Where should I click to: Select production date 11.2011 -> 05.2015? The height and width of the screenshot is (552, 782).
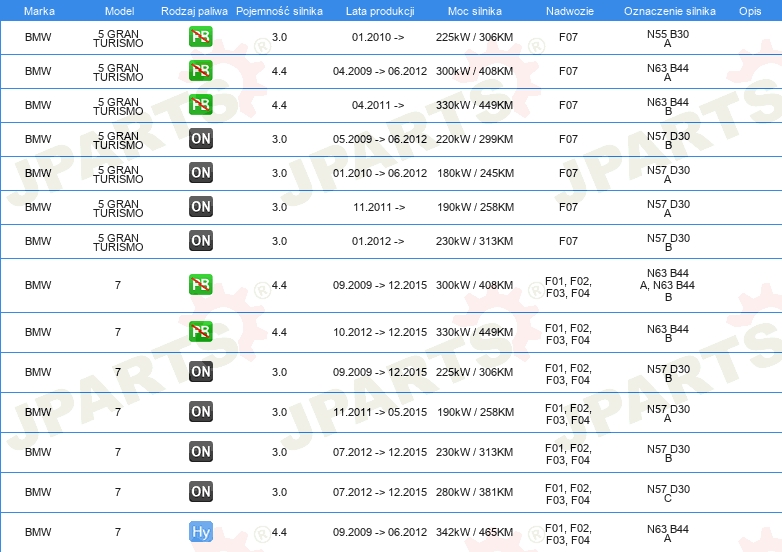tap(380, 412)
